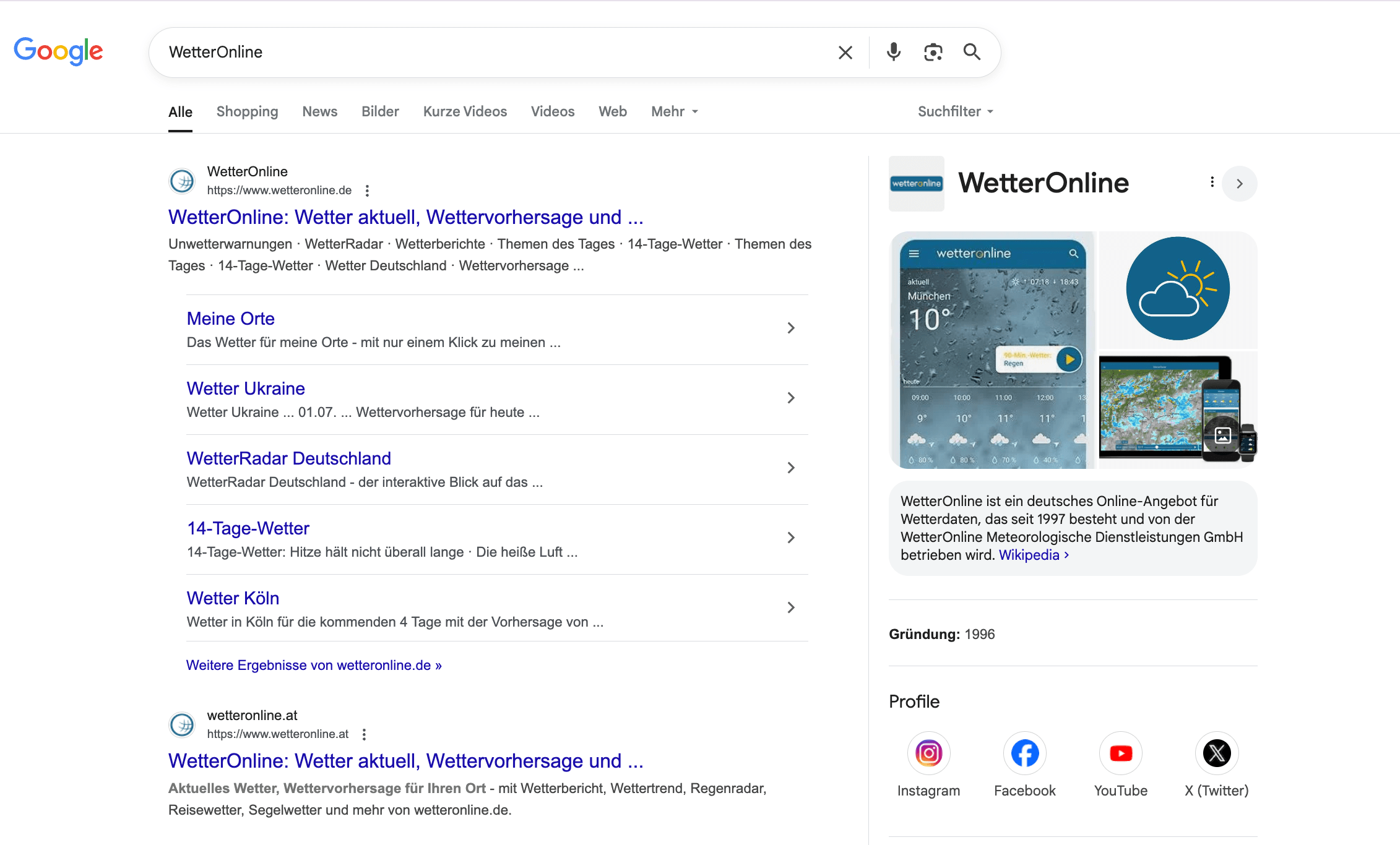Expand the Meine Orte sitelink chevron
Image resolution: width=1400 pixels, height=845 pixels.
click(x=791, y=328)
